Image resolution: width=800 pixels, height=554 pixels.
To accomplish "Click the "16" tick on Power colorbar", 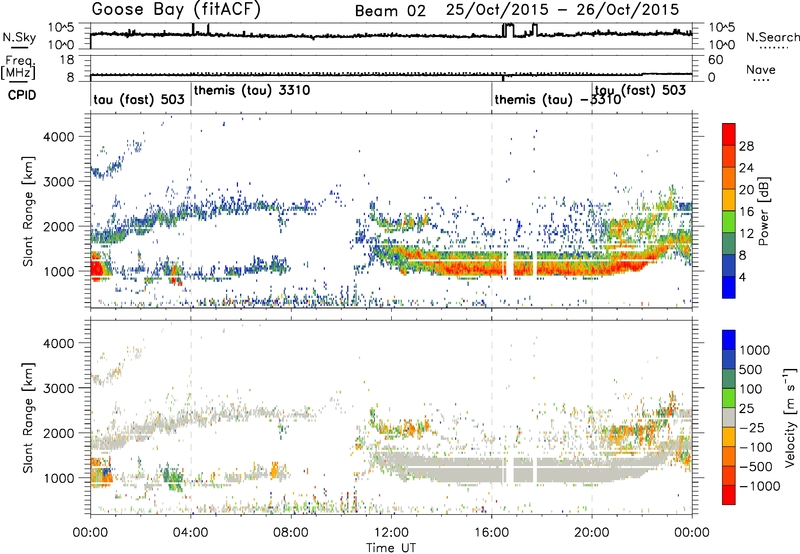I will (746, 212).
